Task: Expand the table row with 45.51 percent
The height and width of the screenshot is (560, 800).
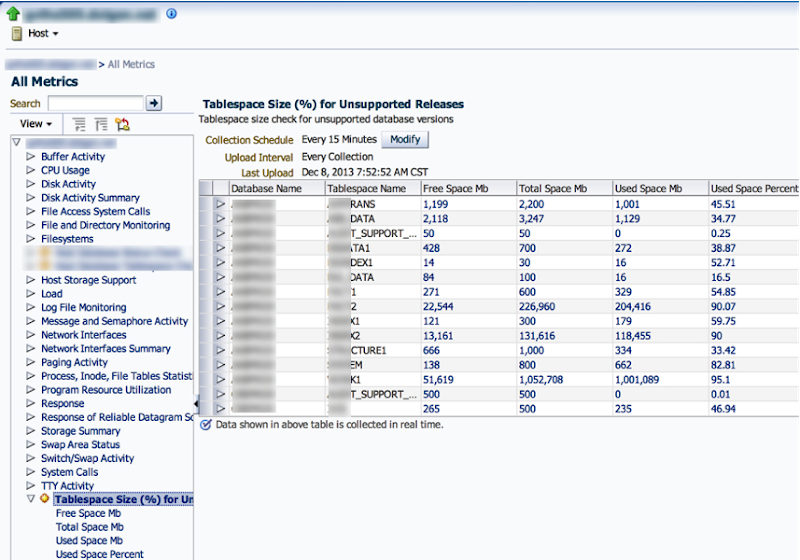Action: point(220,204)
